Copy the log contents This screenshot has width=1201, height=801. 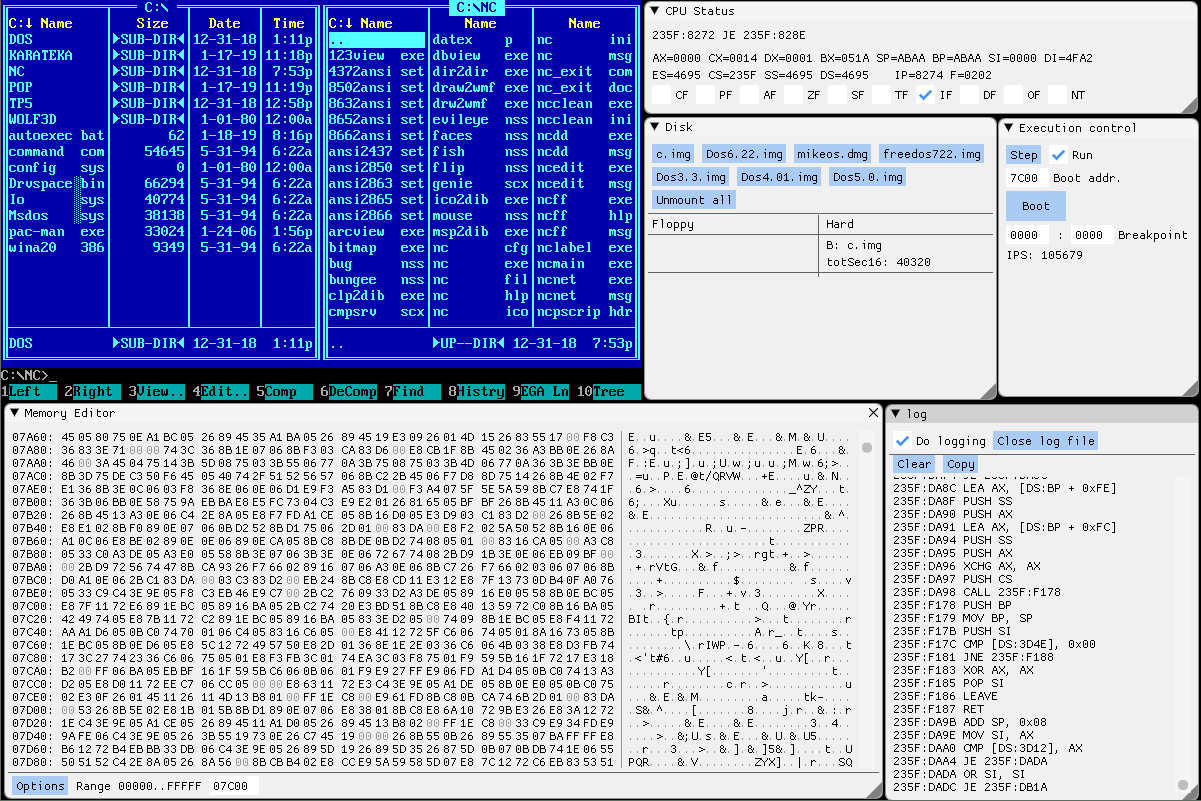coord(960,464)
